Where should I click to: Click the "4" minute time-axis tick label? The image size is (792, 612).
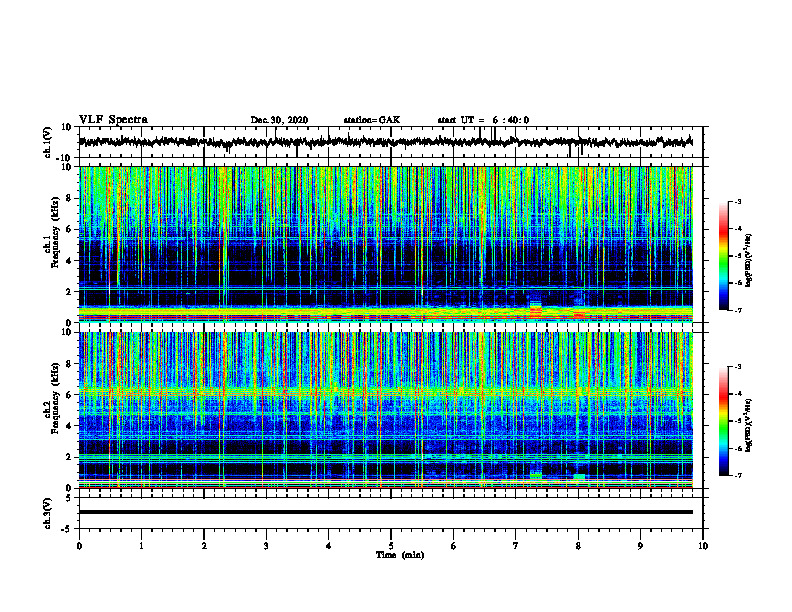(x=329, y=546)
